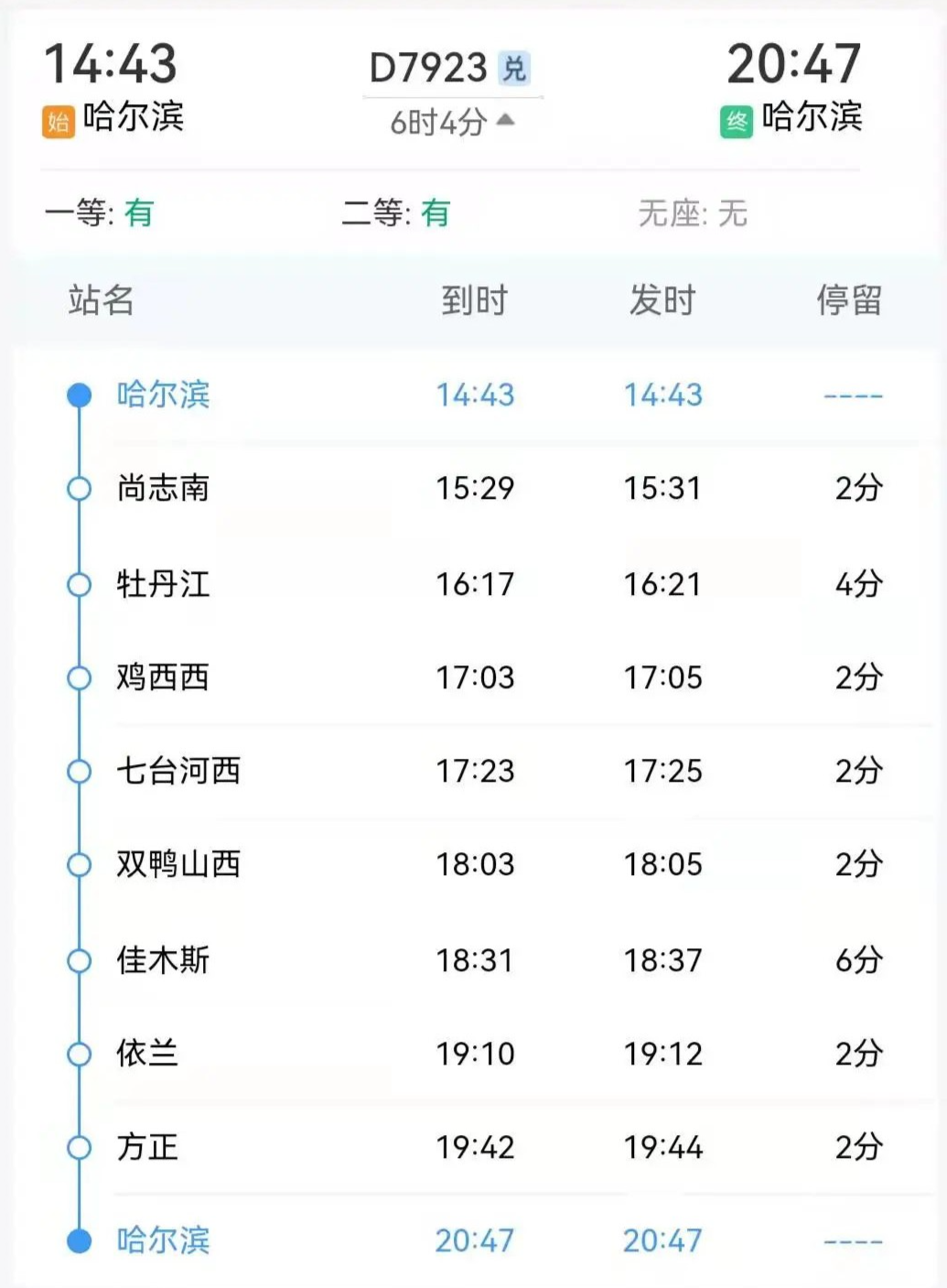Click the first 哈尔滨 timeline dot
This screenshot has width=947, height=1288.
80,395
